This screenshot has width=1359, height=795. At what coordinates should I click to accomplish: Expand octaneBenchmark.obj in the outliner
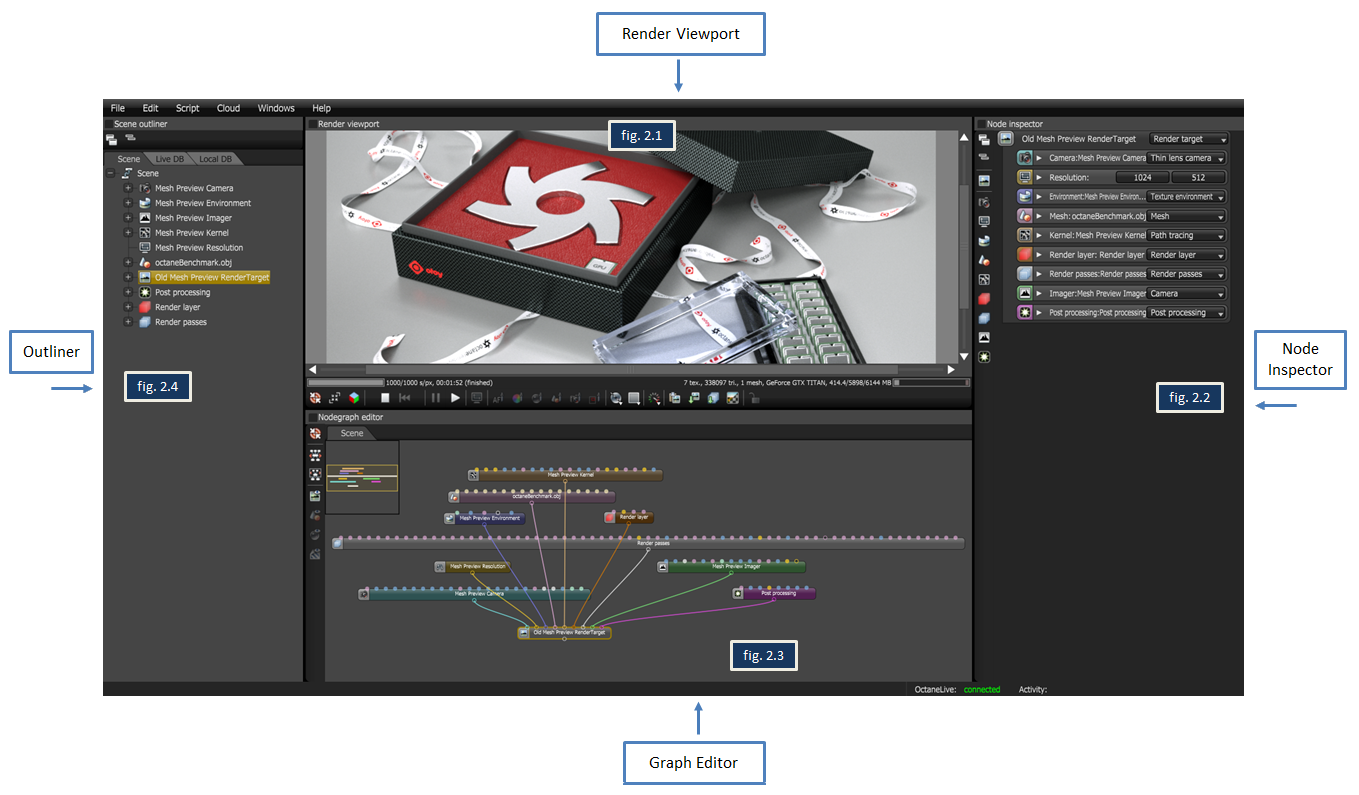pyautogui.click(x=128, y=262)
